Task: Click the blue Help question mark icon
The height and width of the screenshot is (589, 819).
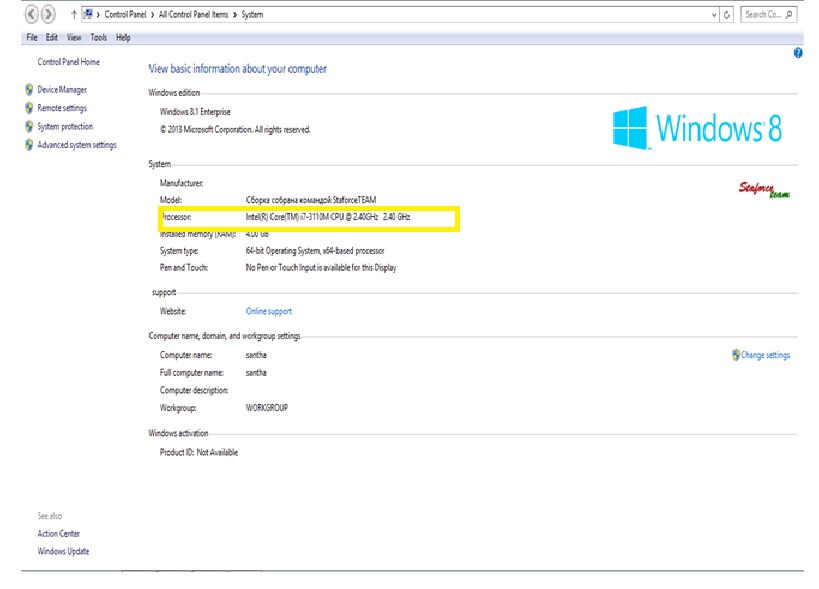Action: 797,53
